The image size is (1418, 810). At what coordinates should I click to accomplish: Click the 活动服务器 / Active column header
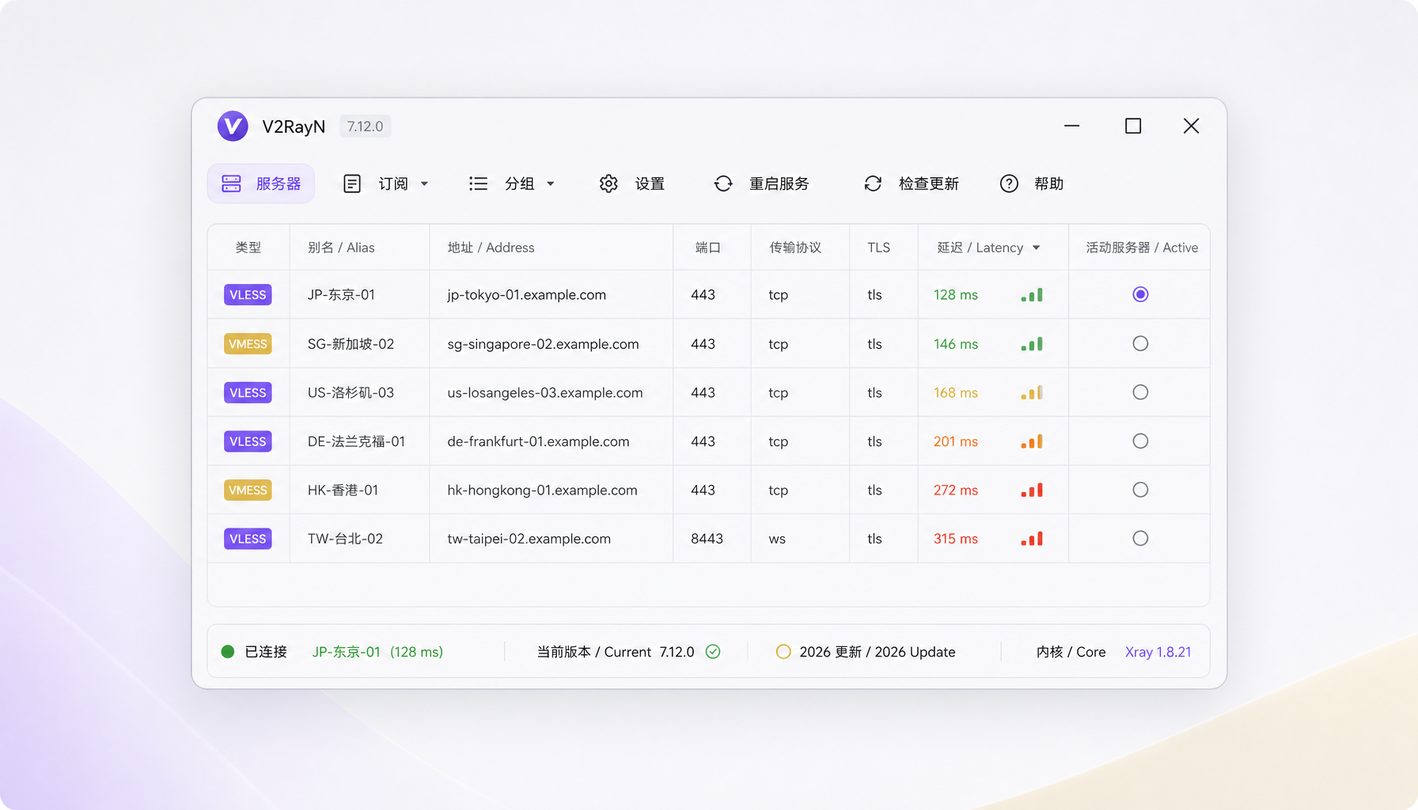pyautogui.click(x=1142, y=248)
